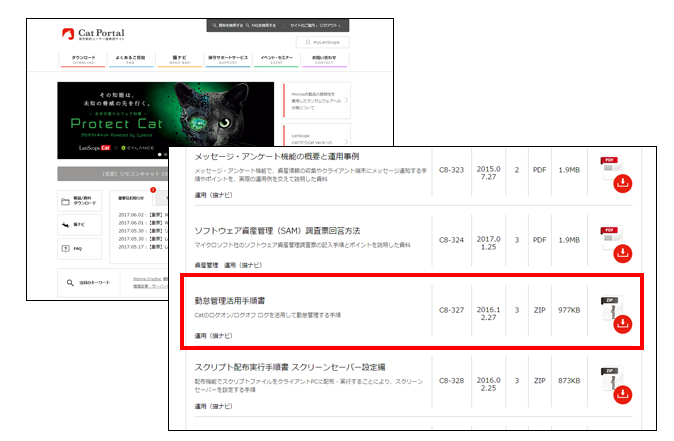Open the 2017.05.17 news entry
The height and width of the screenshot is (441, 674).
(143, 247)
